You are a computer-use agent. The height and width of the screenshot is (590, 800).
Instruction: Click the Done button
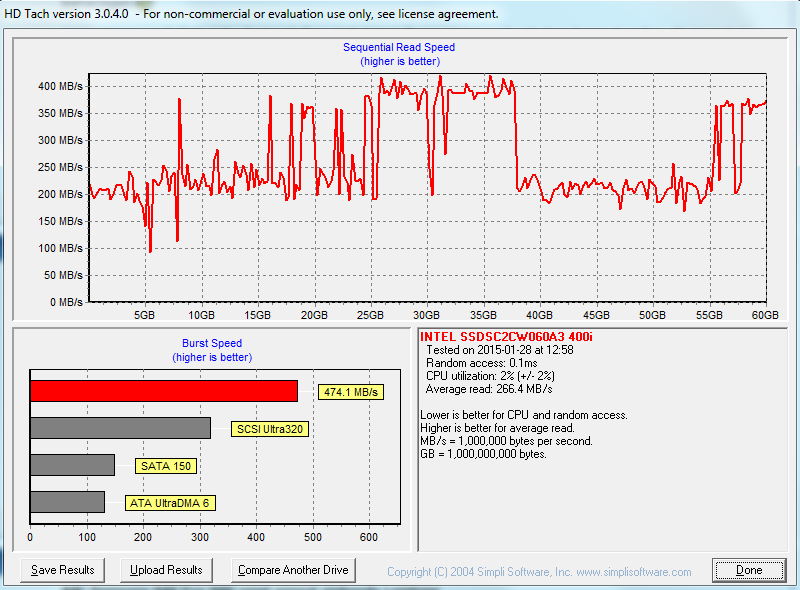(749, 570)
